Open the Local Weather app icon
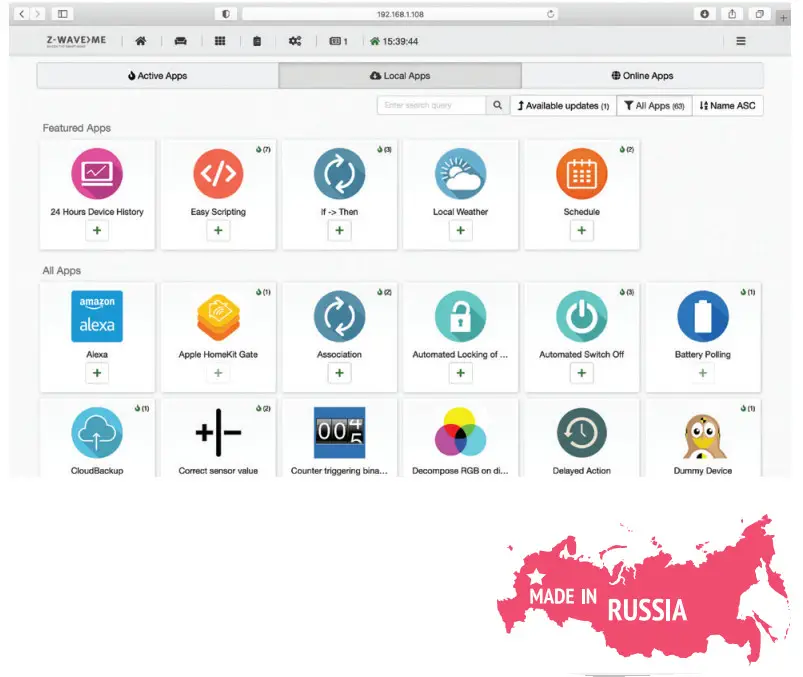The height and width of the screenshot is (677, 803). (460, 173)
